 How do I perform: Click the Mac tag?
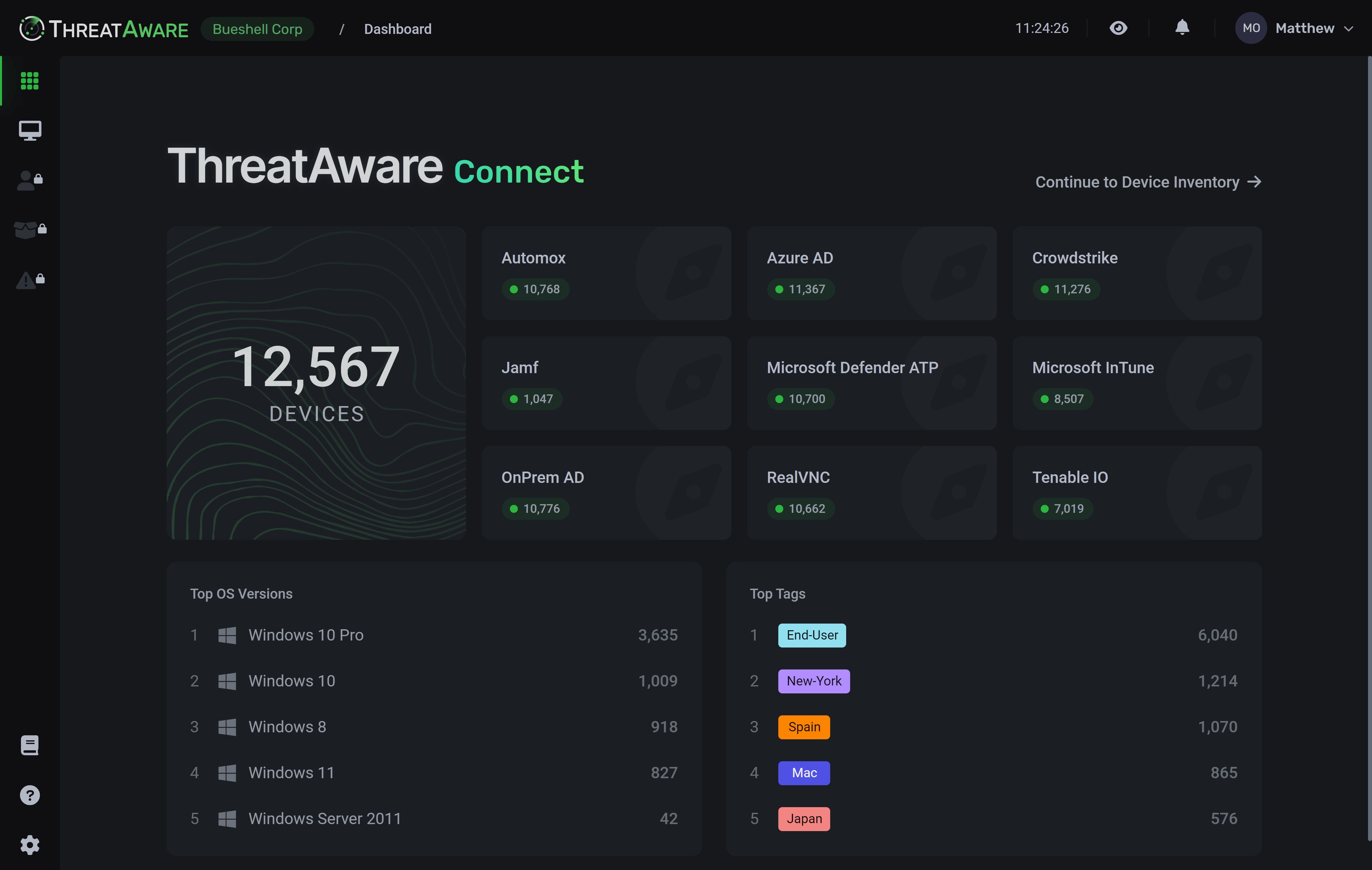coord(804,773)
